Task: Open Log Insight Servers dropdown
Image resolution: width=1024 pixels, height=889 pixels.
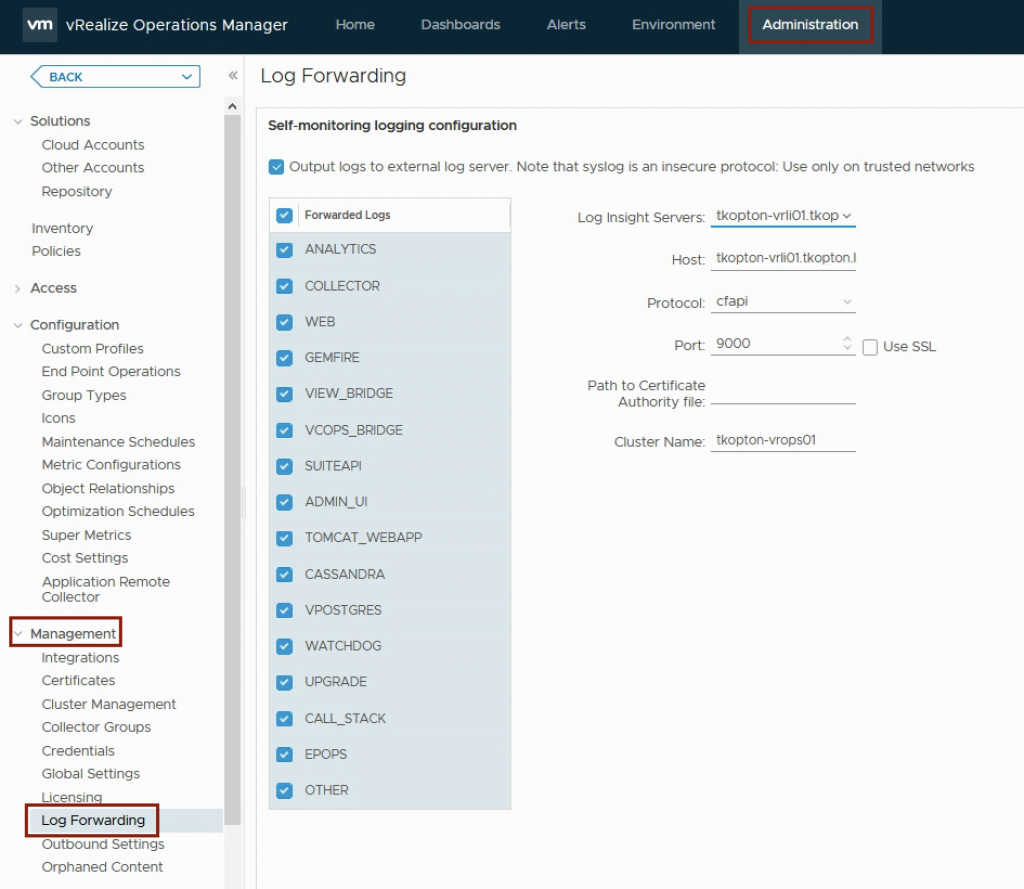Action: click(783, 216)
